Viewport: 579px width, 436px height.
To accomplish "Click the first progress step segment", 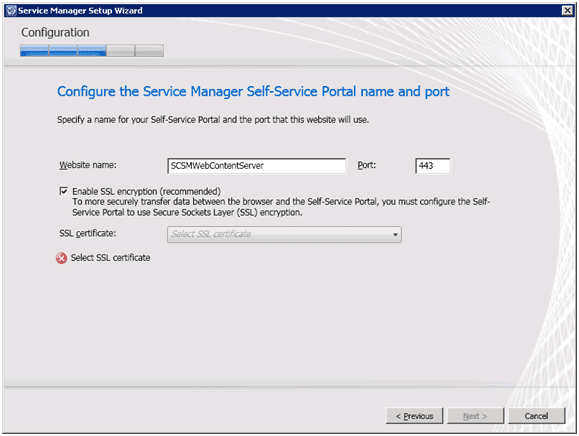I will (34, 51).
